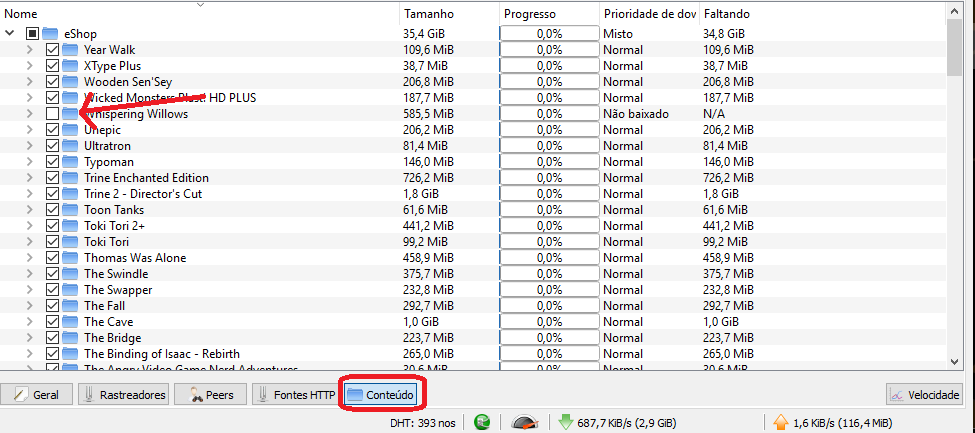Toggle the eShop root tri-state checkbox
This screenshot has width=975, height=433.
point(32,34)
